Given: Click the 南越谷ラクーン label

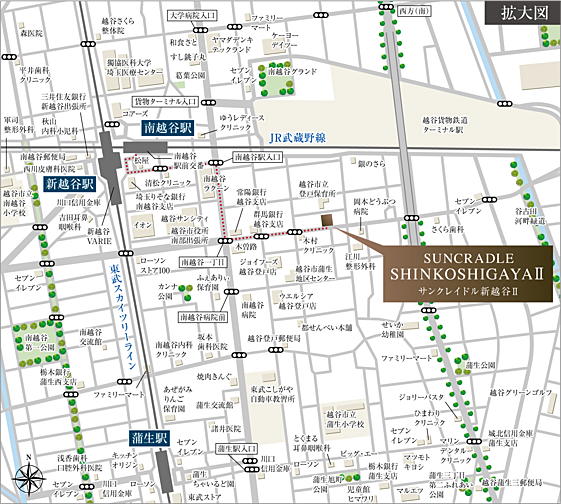Looking at the screenshot, I should (x=215, y=183).
